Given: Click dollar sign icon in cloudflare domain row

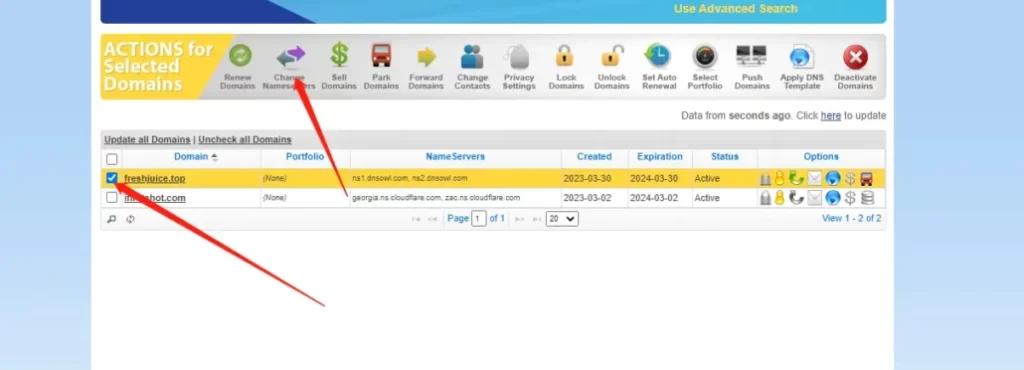Looking at the screenshot, I should tap(850, 198).
